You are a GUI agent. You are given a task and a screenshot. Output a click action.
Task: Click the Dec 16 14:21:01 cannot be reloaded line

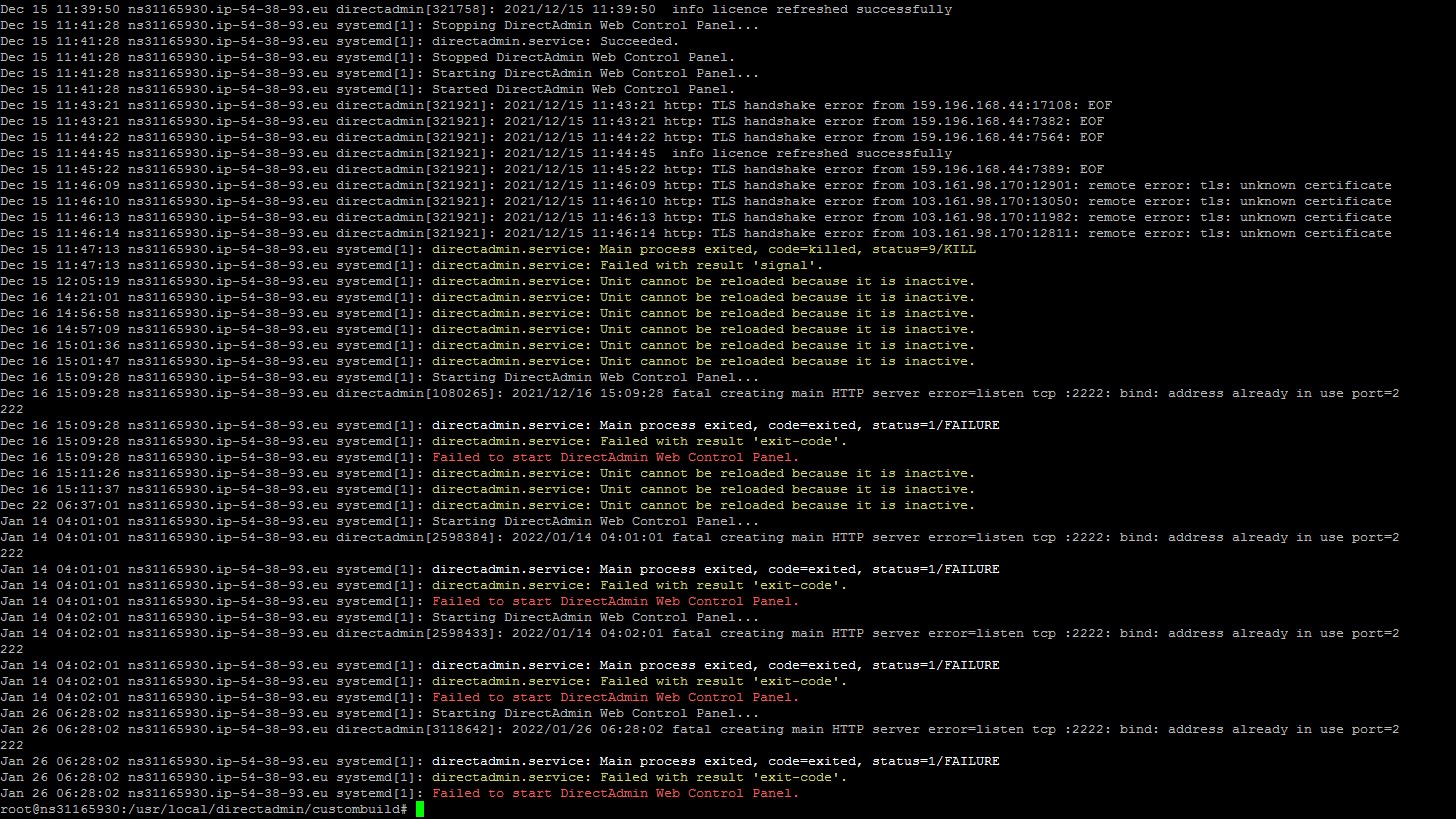[488, 297]
